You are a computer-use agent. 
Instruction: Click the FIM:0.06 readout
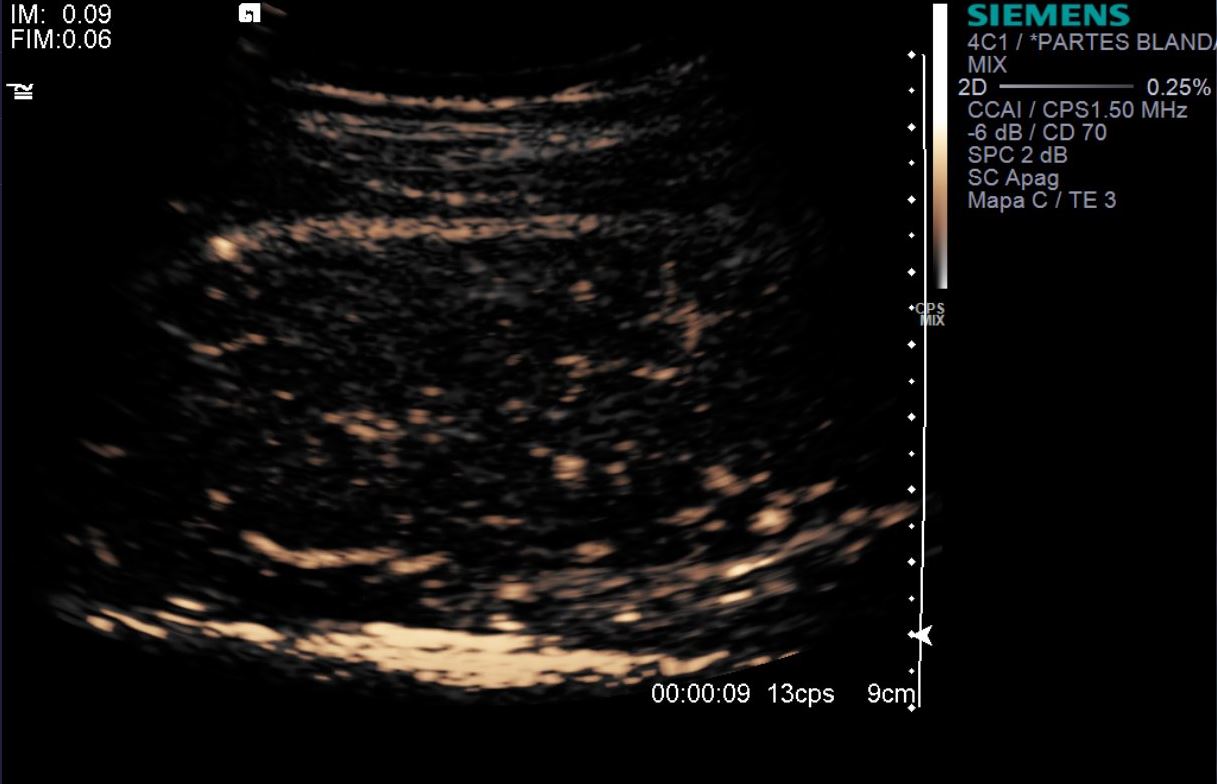(x=61, y=40)
